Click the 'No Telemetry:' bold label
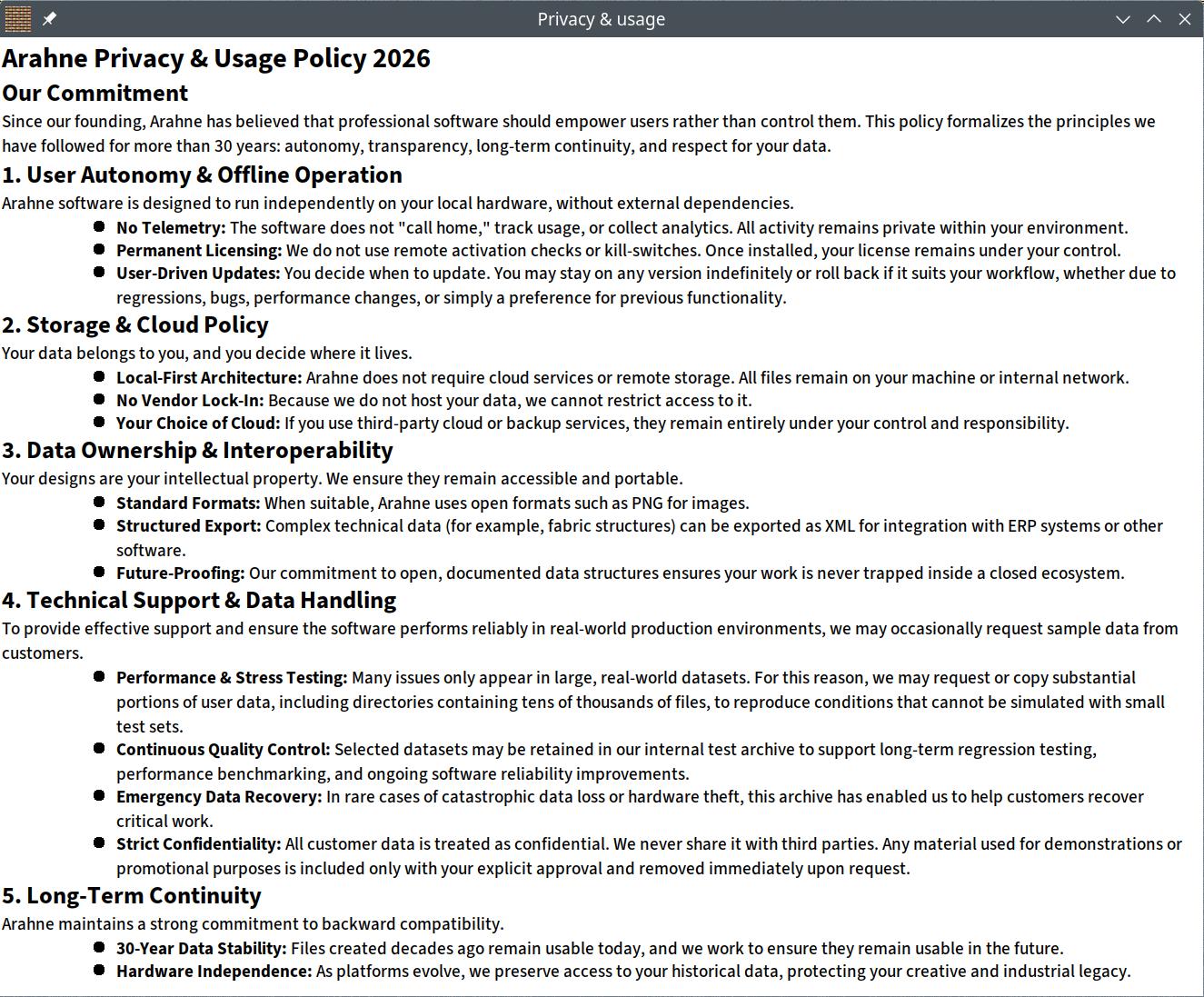Image resolution: width=1204 pixels, height=997 pixels. (171, 228)
